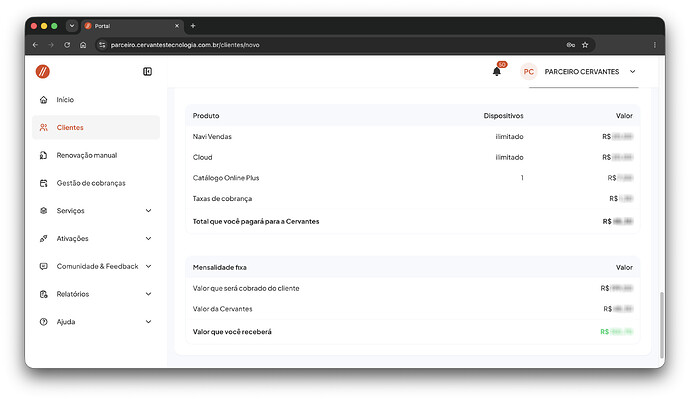Viewport: 690px width, 401px height.
Task: Go to Início in sidebar
Action: tap(65, 99)
